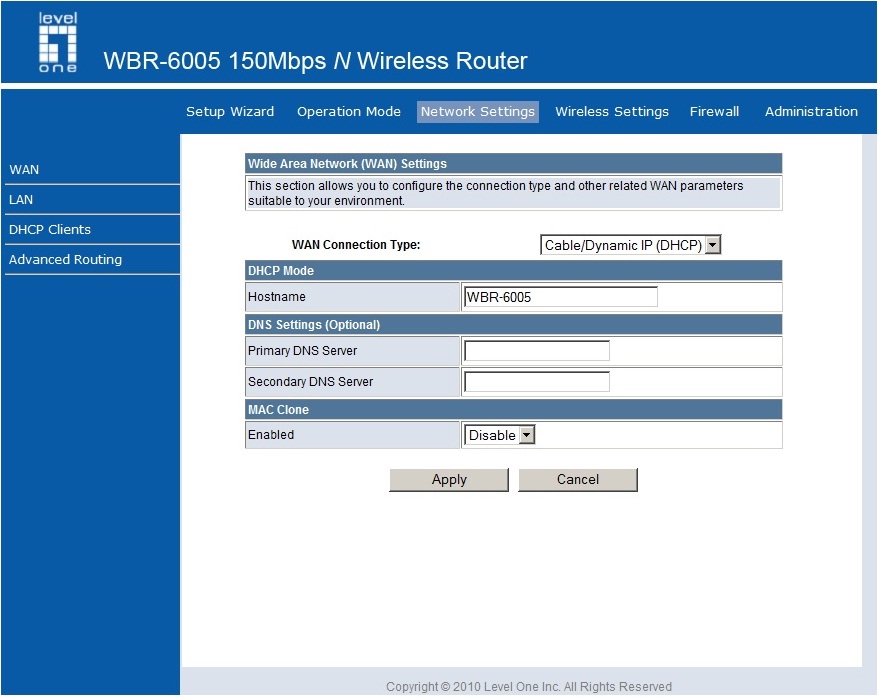Open Advanced Routing page
Viewport: 879px width, 697px height.
pos(65,260)
